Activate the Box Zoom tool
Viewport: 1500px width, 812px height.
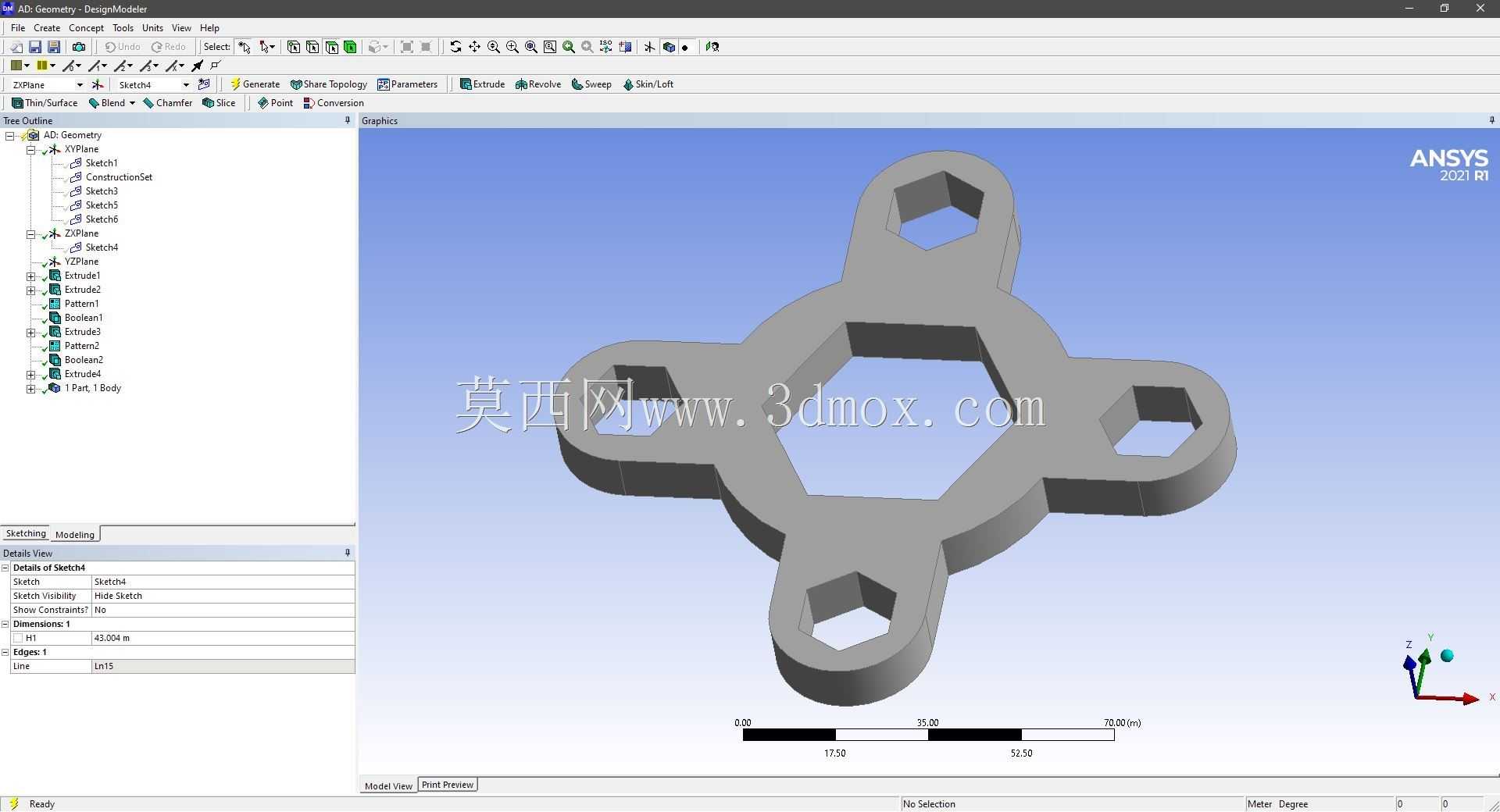coord(512,47)
